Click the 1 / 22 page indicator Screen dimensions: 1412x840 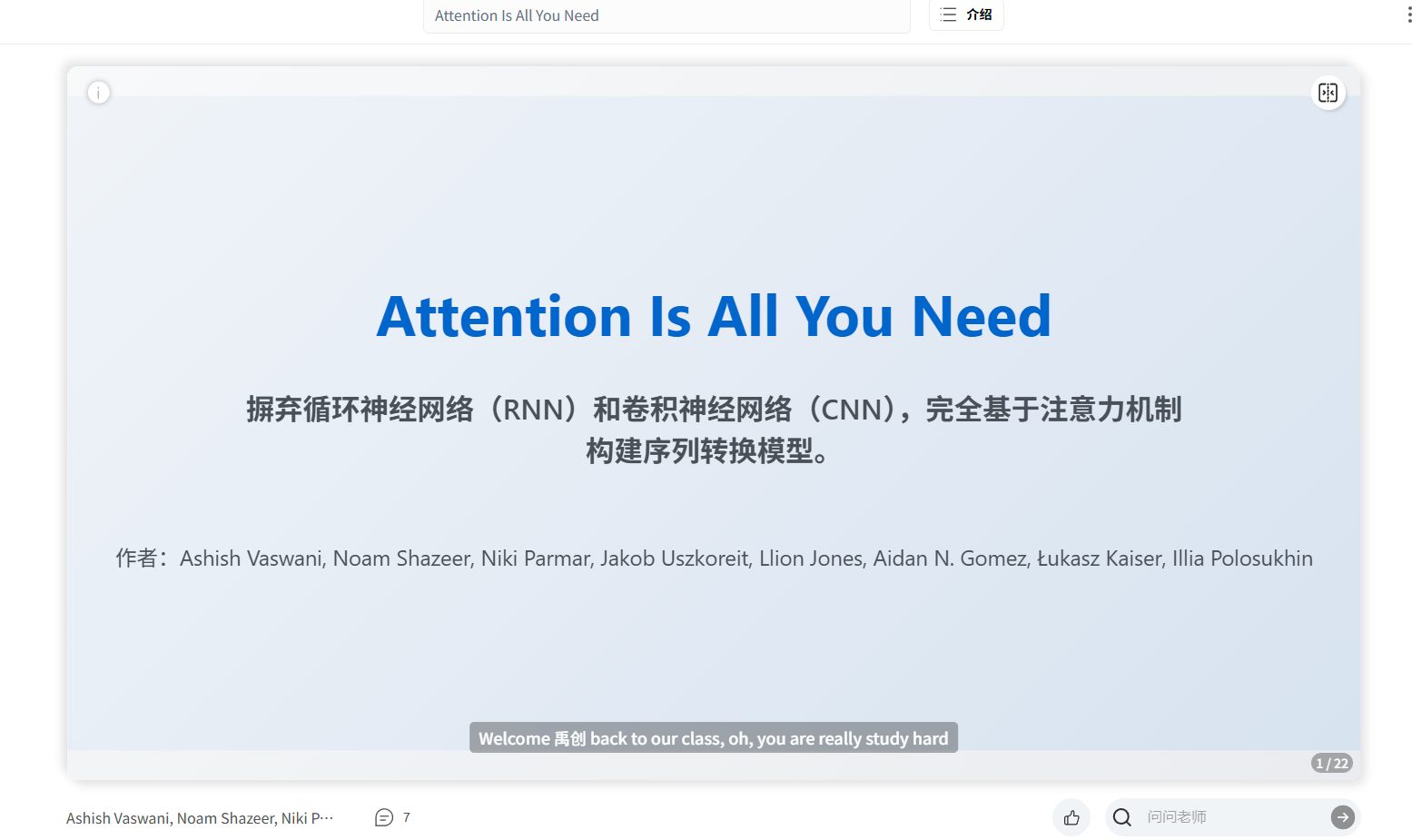coord(1331,763)
